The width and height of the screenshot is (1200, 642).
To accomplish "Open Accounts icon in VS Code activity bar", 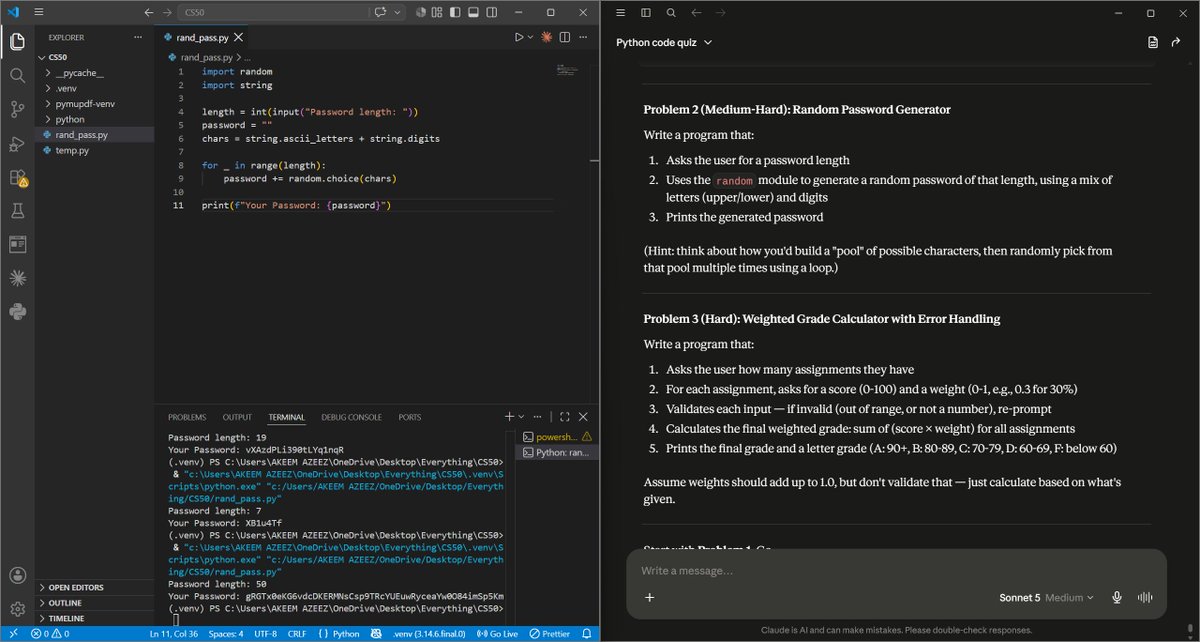I will coord(17,575).
